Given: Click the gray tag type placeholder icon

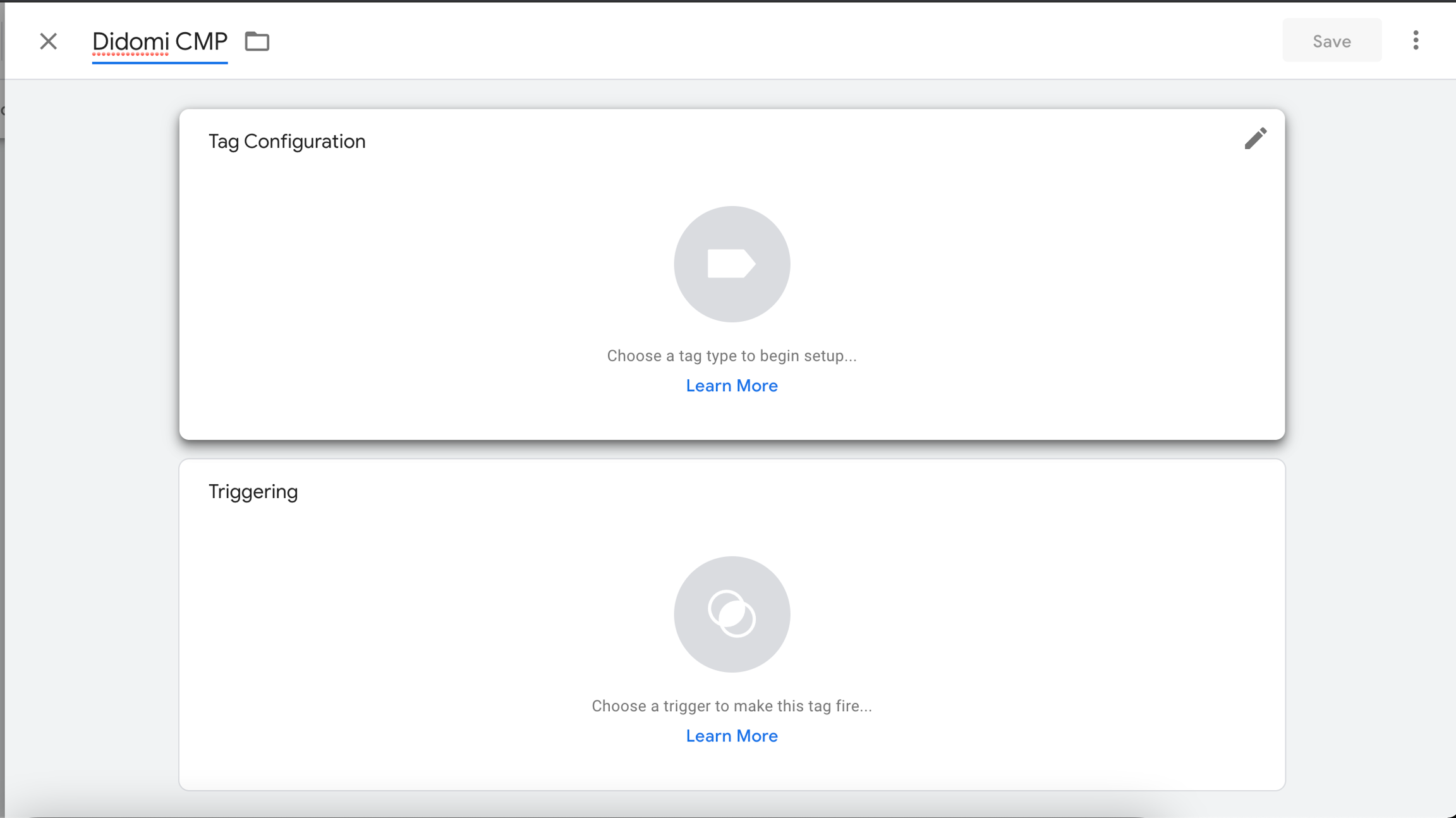Looking at the screenshot, I should 731,264.
